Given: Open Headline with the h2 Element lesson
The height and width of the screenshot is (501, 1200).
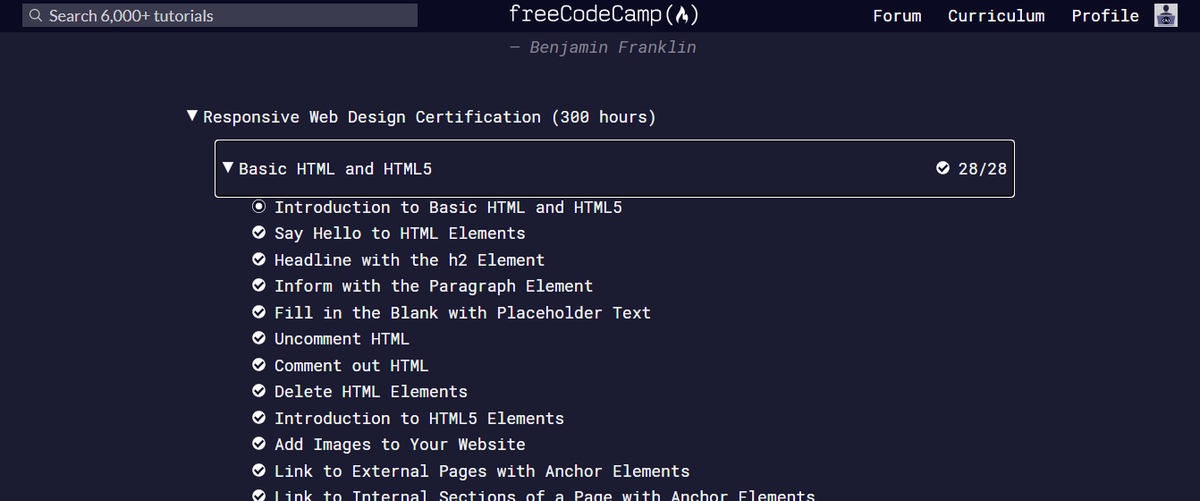Looking at the screenshot, I should [x=409, y=260].
